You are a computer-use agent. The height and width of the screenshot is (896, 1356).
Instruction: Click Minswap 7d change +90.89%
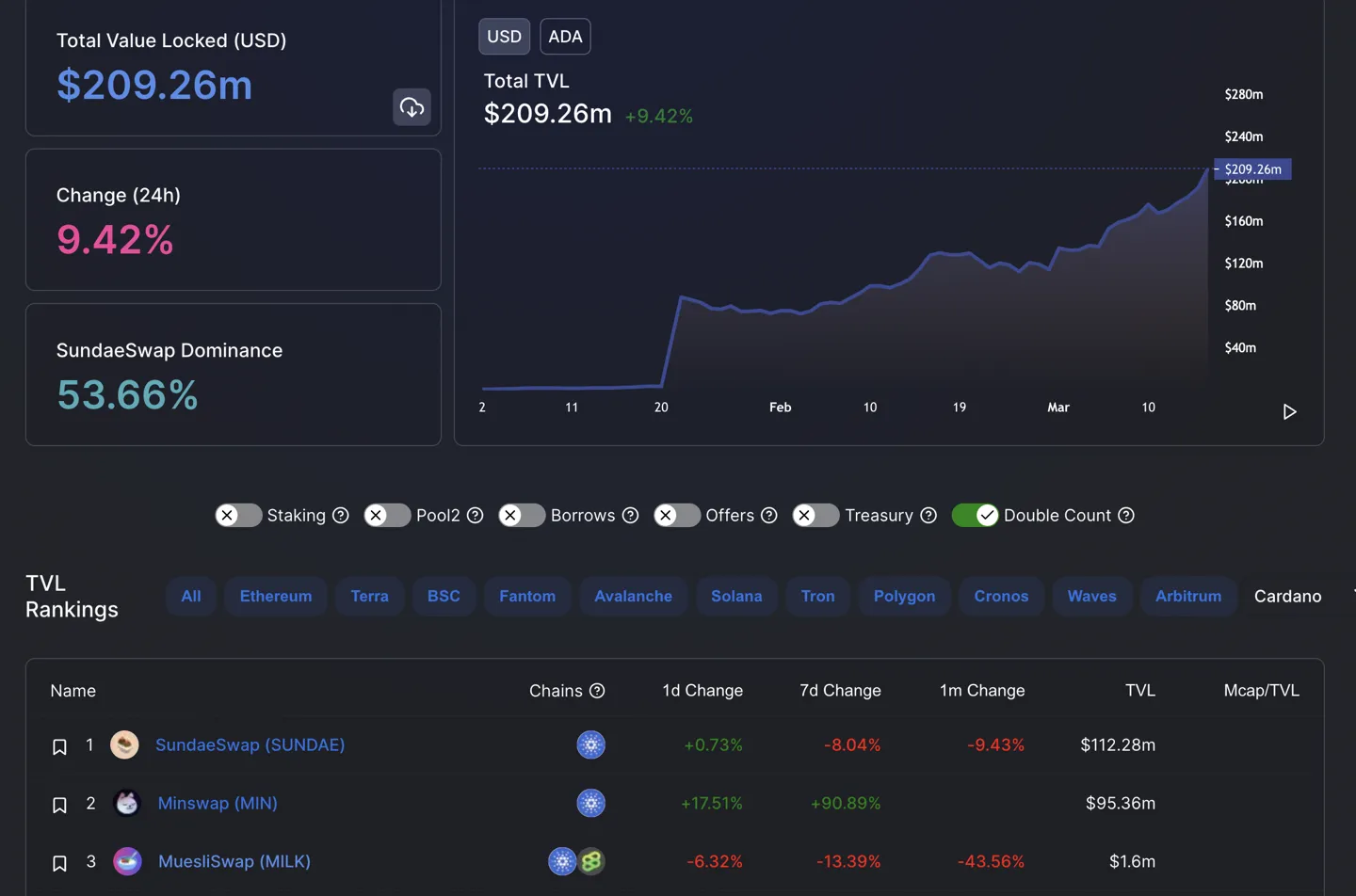coord(846,803)
